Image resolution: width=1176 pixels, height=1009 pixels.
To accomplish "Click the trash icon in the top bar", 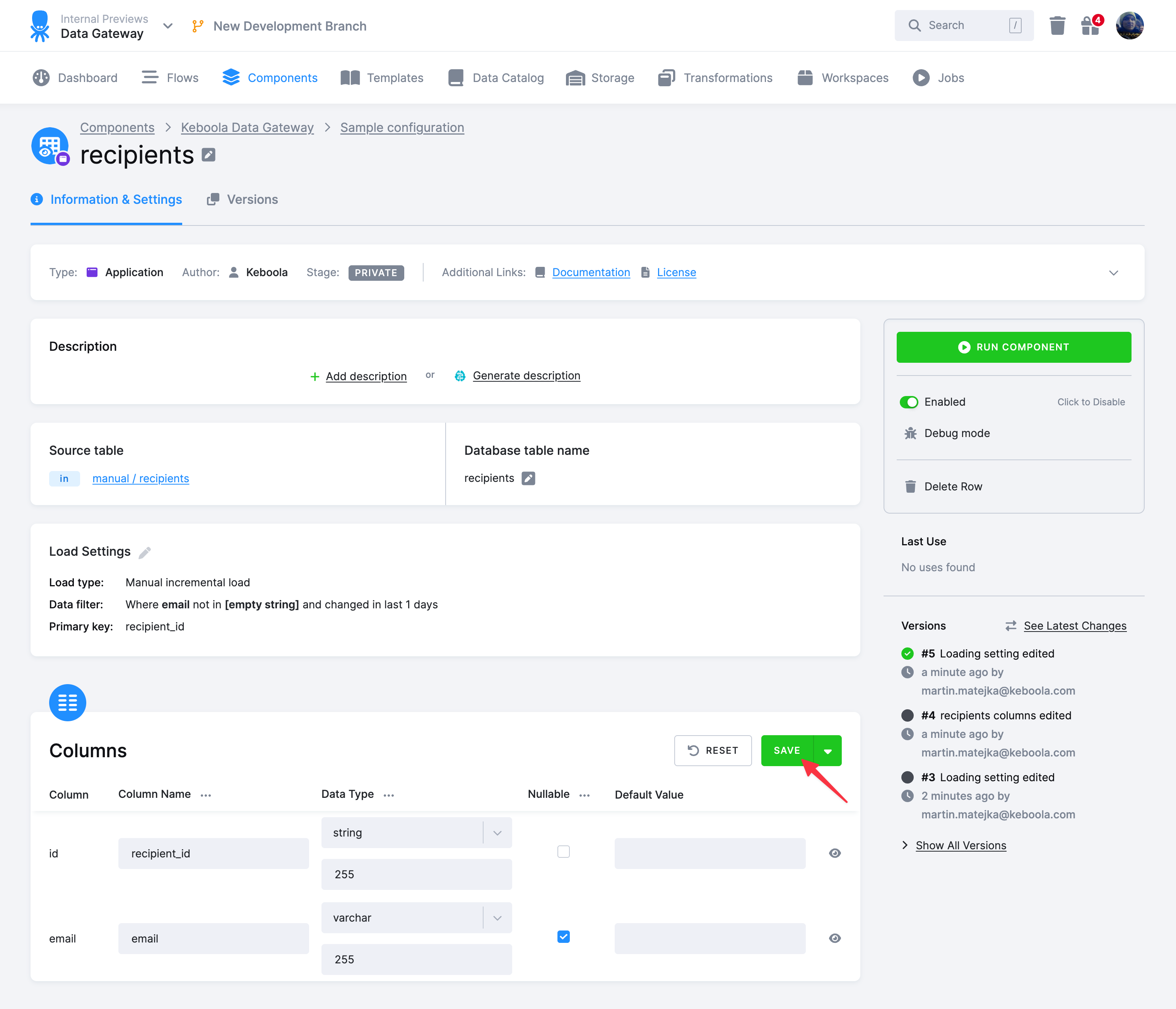I will coord(1057,26).
